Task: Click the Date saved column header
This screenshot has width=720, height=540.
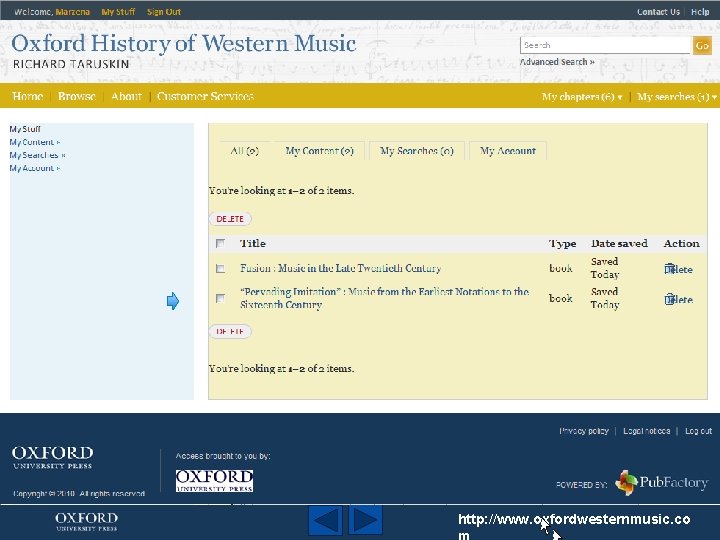Action: coord(619,243)
